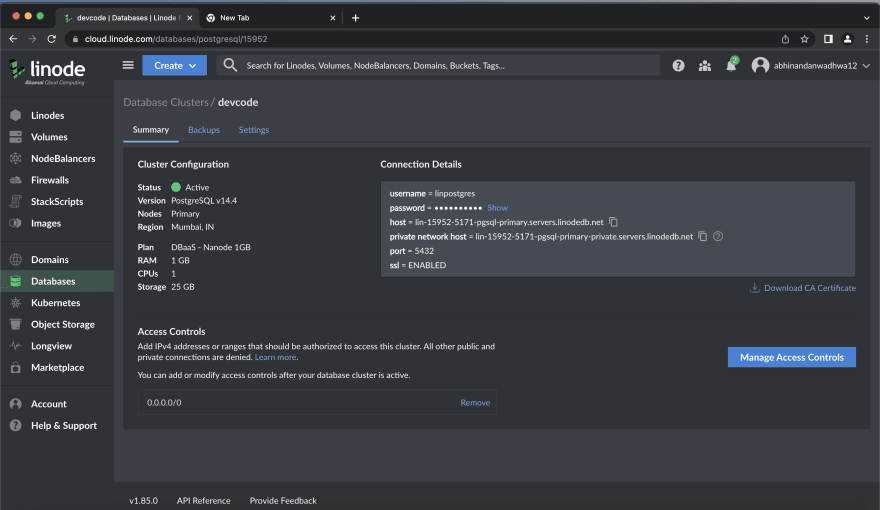Screen dimensions: 880x510
Task: Select the port 5432 value
Action: pyautogui.click(x=424, y=251)
